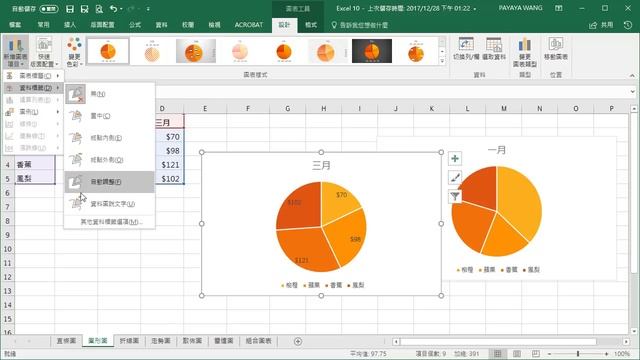Expand the chart styles gallery More arrow

tap(442, 61)
